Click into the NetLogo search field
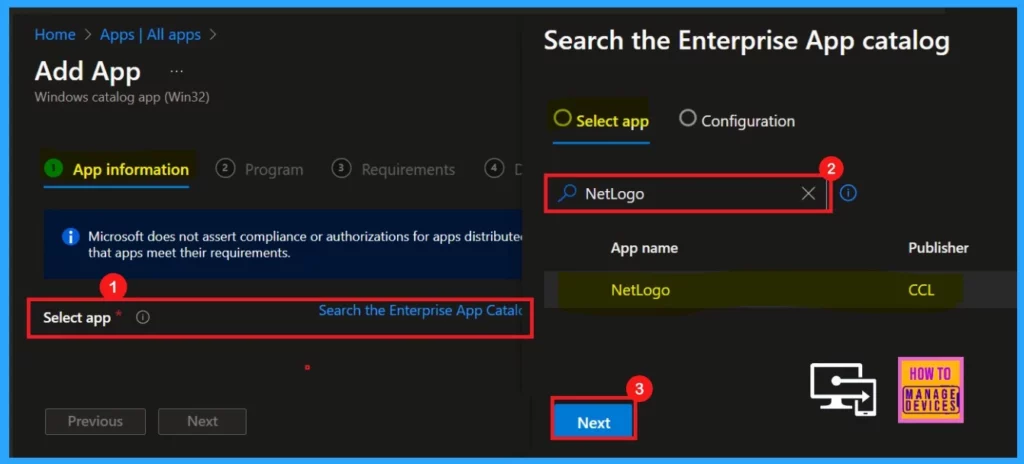The width and height of the screenshot is (1024, 464). (686, 193)
